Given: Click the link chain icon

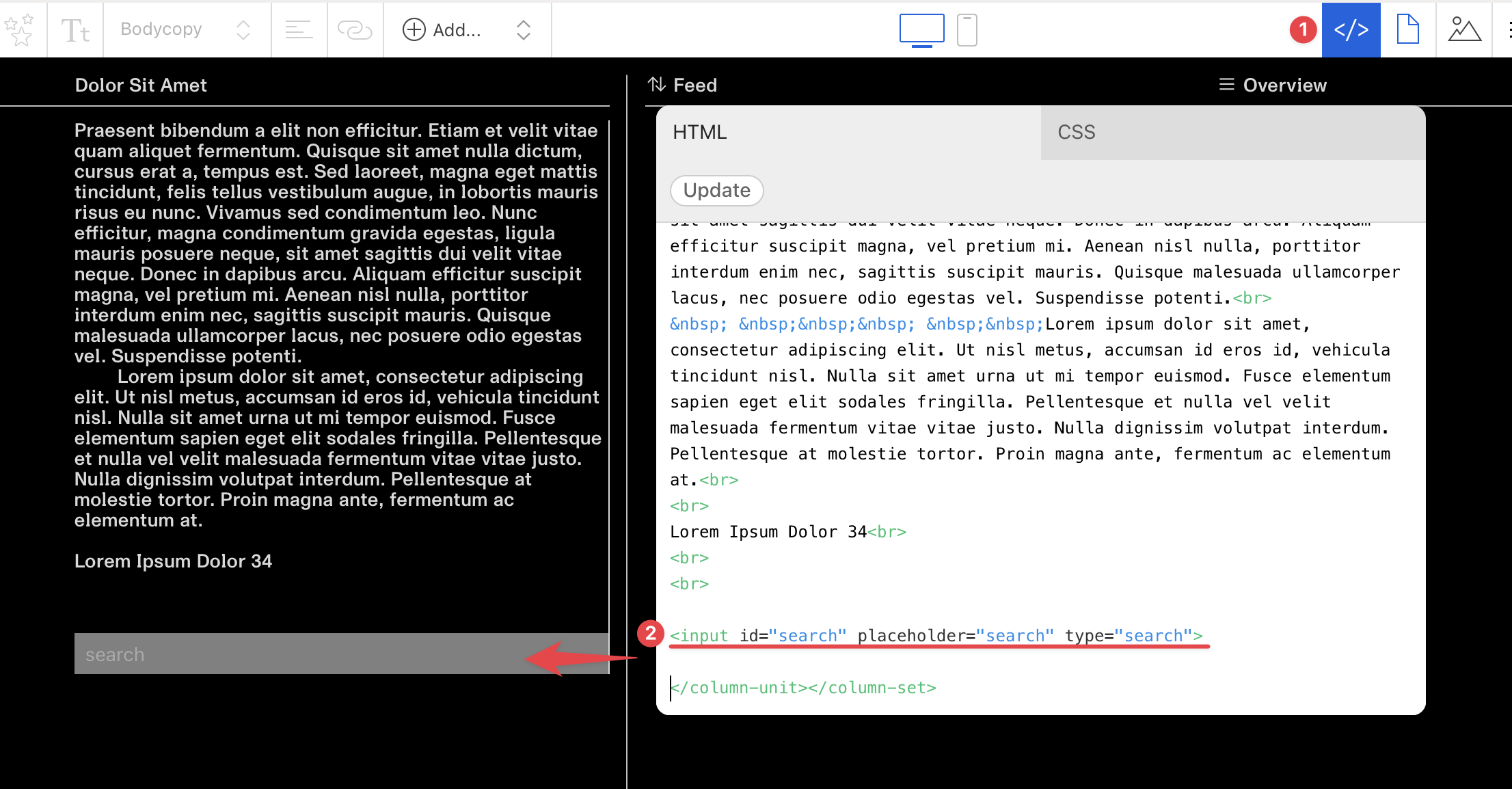Looking at the screenshot, I should (x=355, y=30).
